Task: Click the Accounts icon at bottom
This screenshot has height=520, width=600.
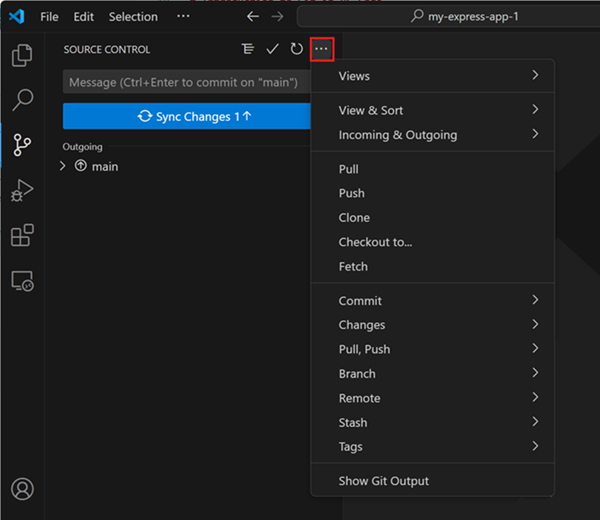Action: tap(22, 489)
